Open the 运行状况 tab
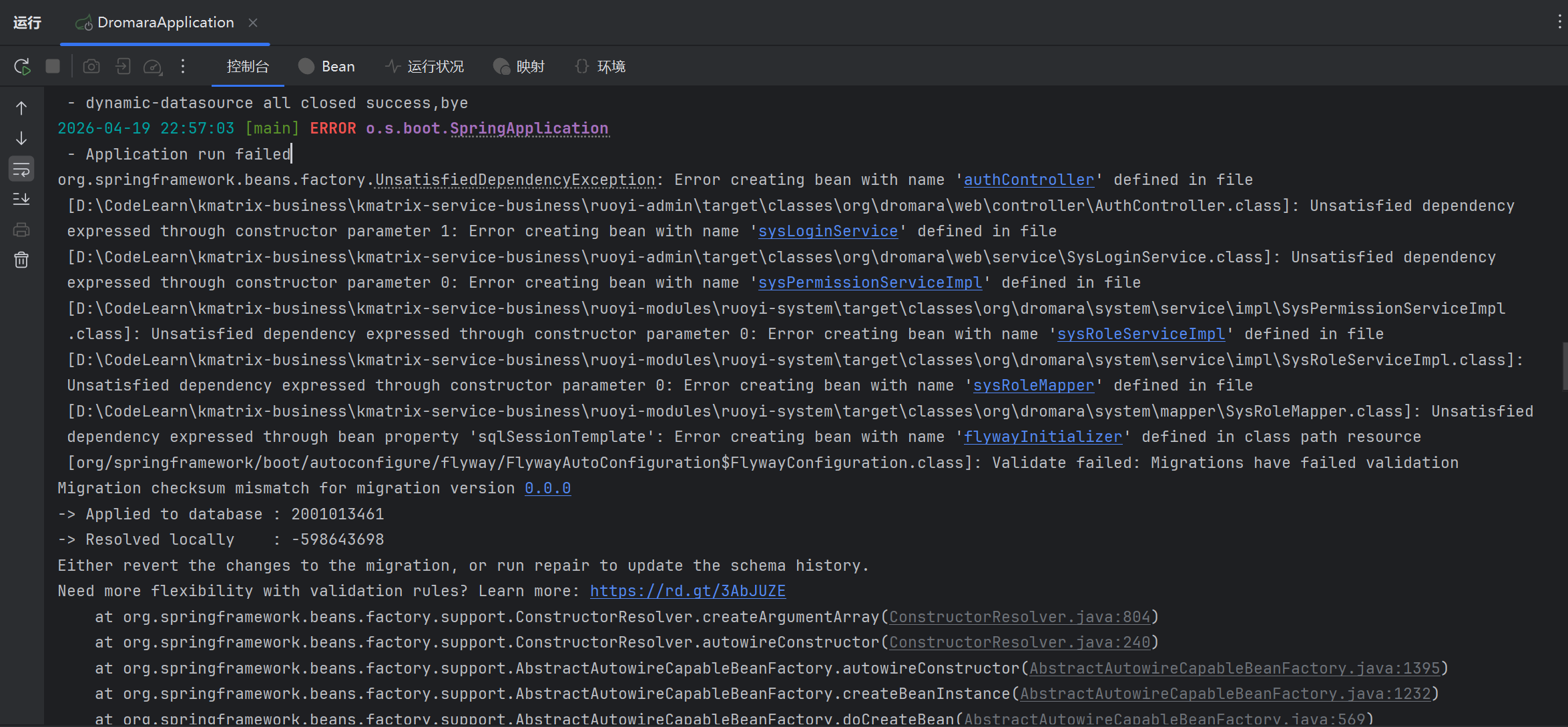1568x727 pixels. tap(425, 67)
